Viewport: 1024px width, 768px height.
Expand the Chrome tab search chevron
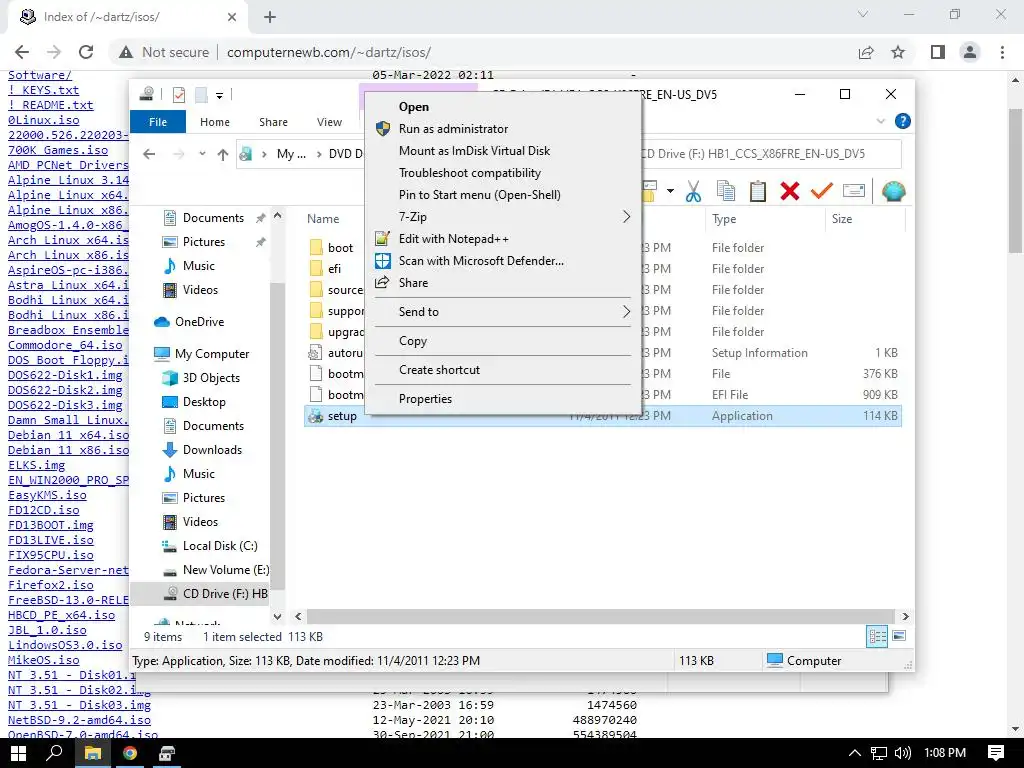tap(863, 14)
